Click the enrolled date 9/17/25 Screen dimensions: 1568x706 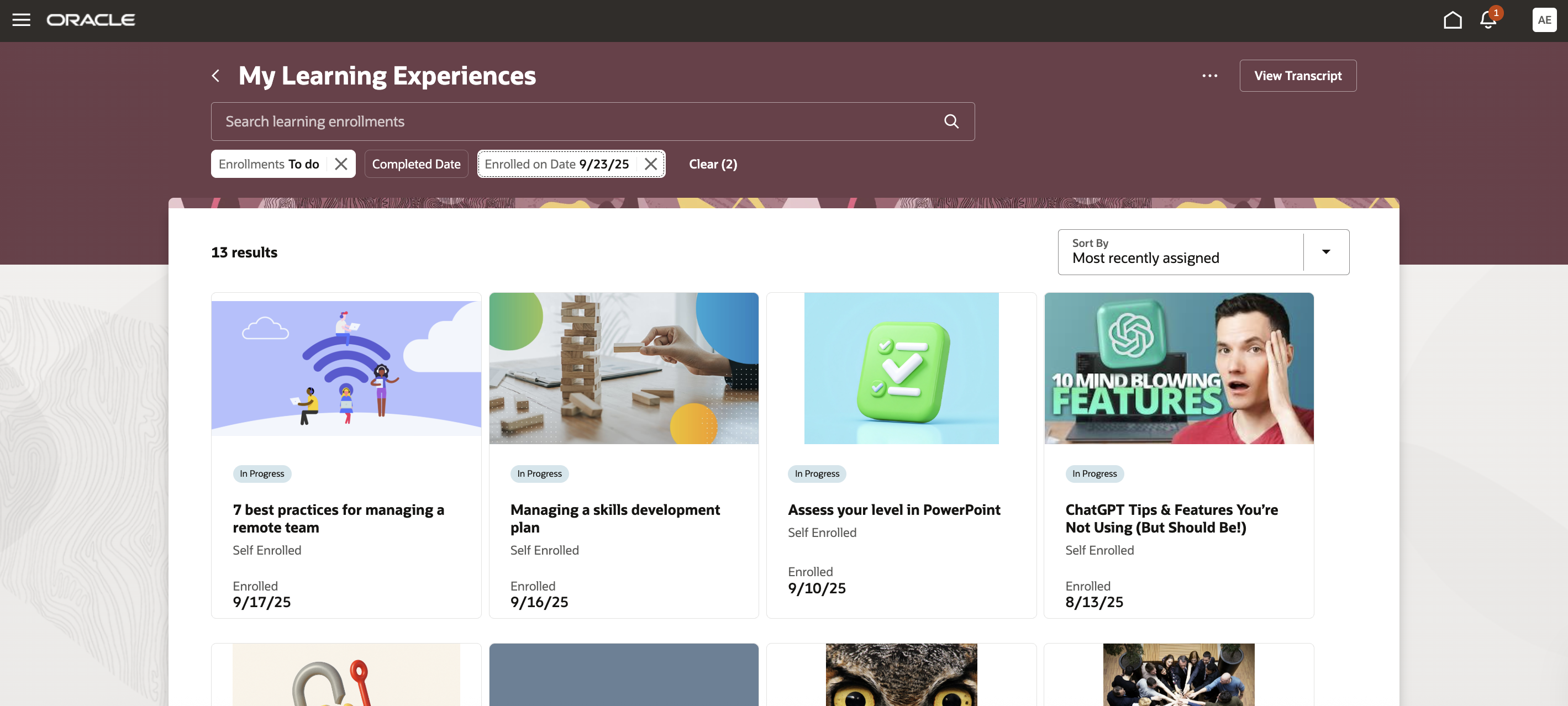coord(262,603)
